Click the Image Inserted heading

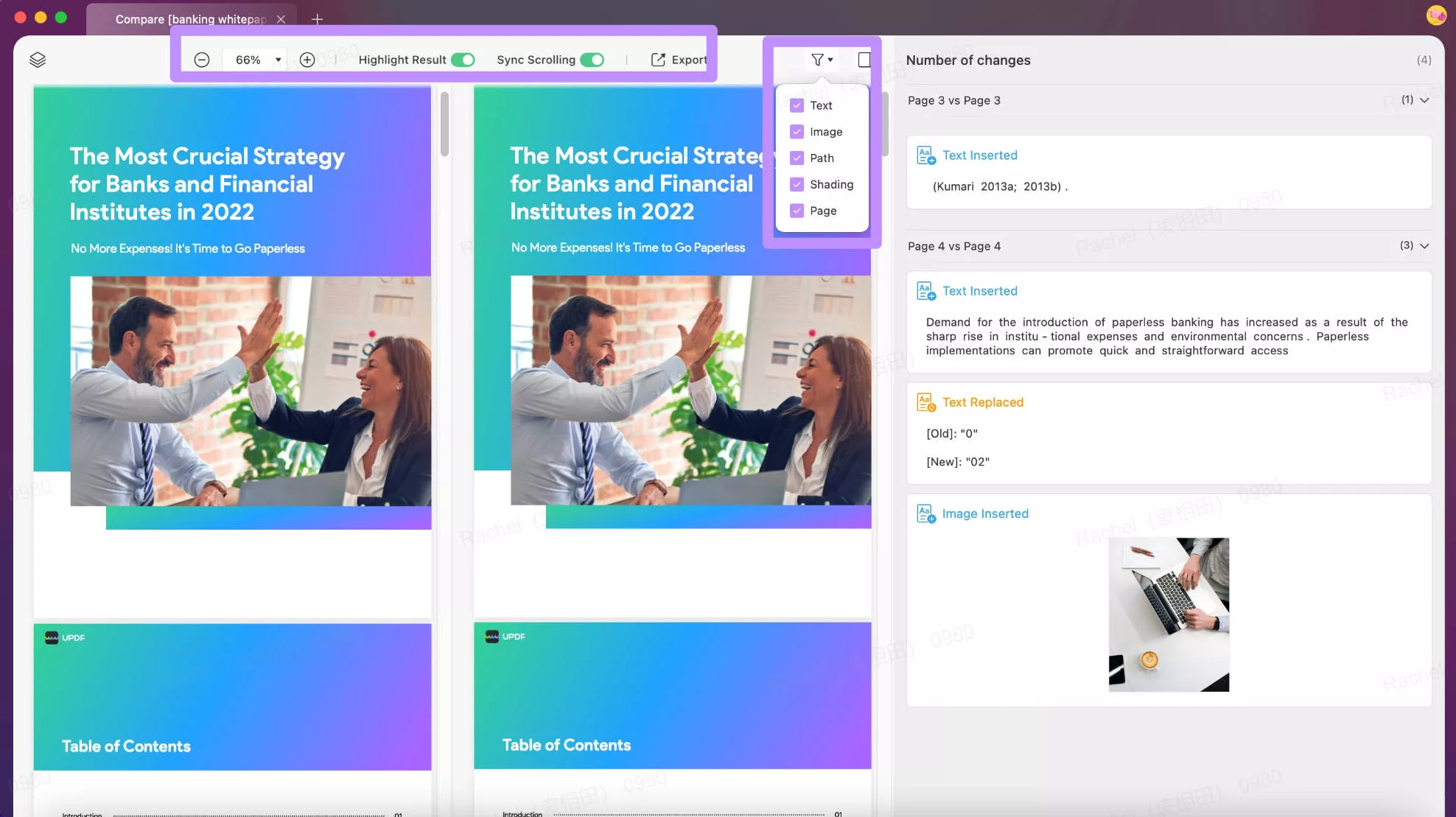pos(985,513)
